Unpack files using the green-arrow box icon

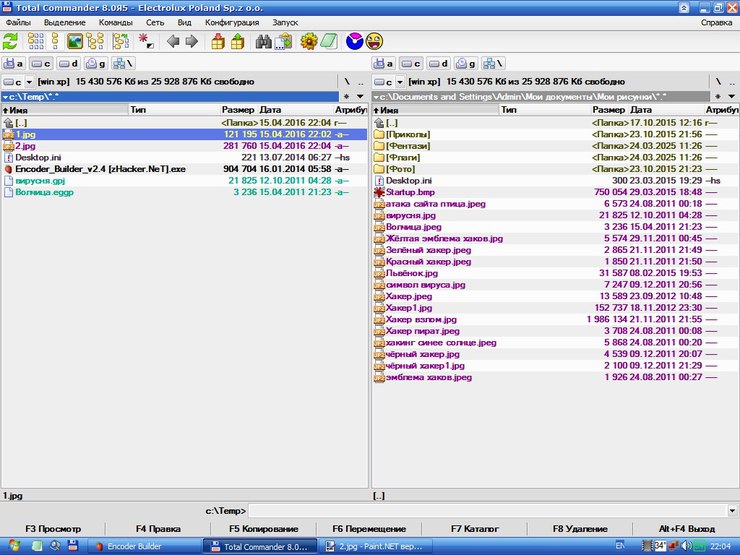coord(237,42)
